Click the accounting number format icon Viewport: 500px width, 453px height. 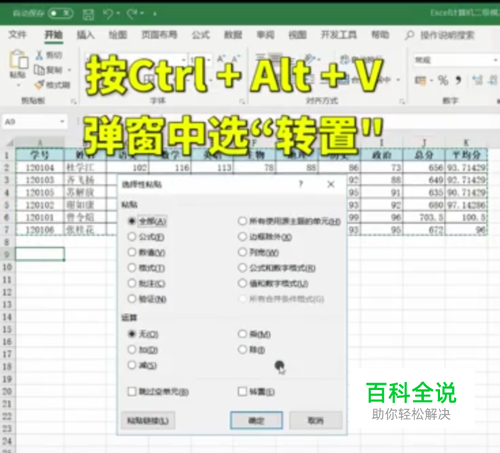coord(420,80)
